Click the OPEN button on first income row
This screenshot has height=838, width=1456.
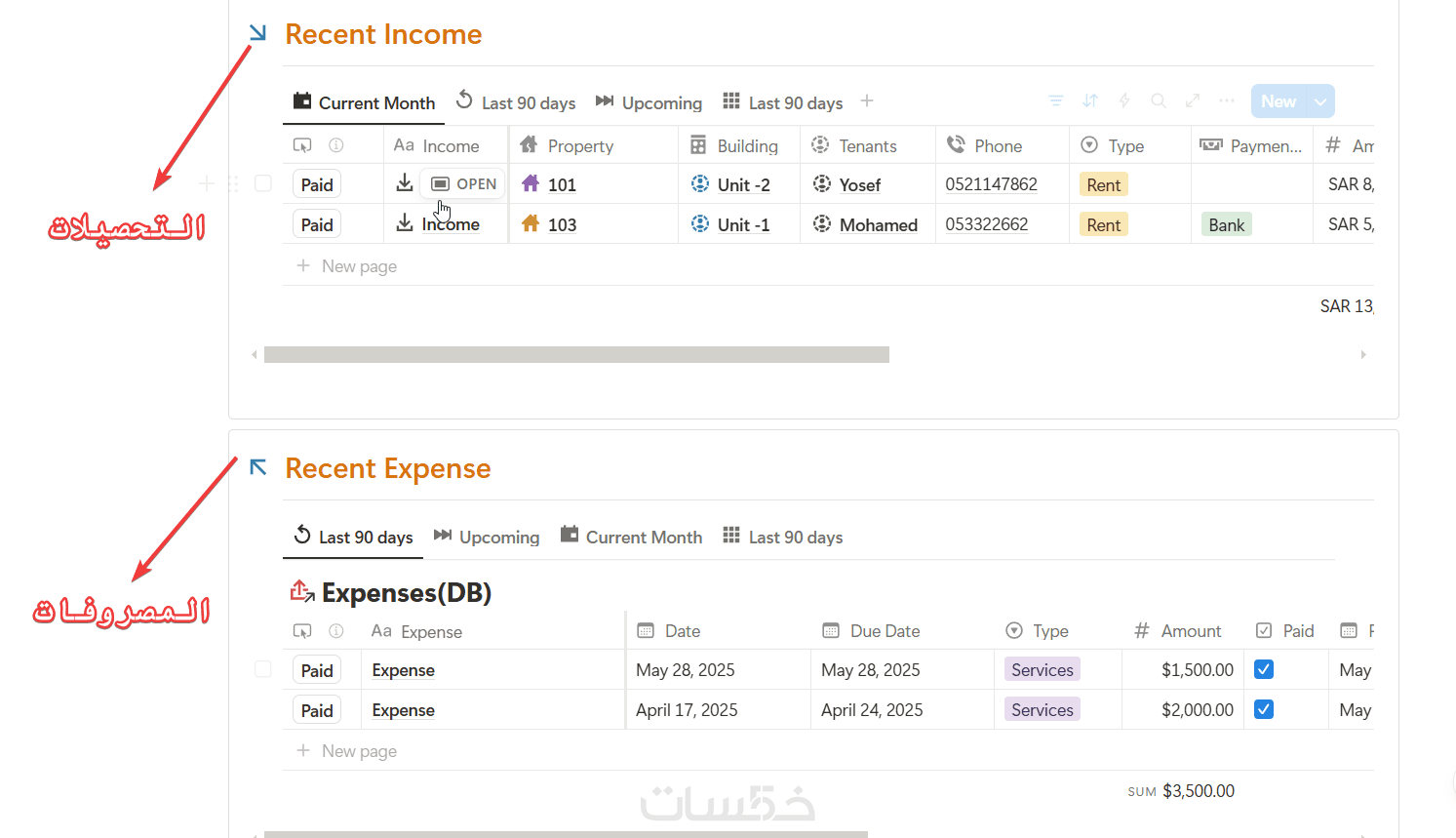coord(464,183)
